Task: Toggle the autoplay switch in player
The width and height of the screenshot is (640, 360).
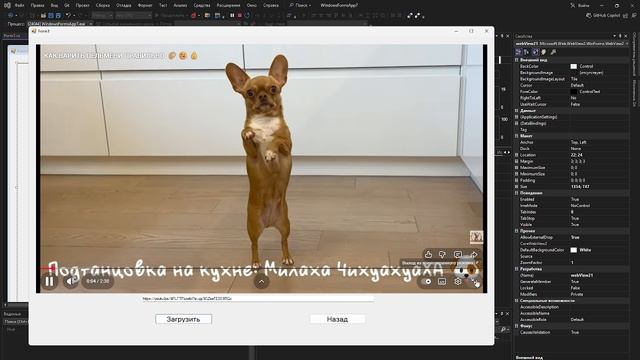Action: (x=427, y=281)
